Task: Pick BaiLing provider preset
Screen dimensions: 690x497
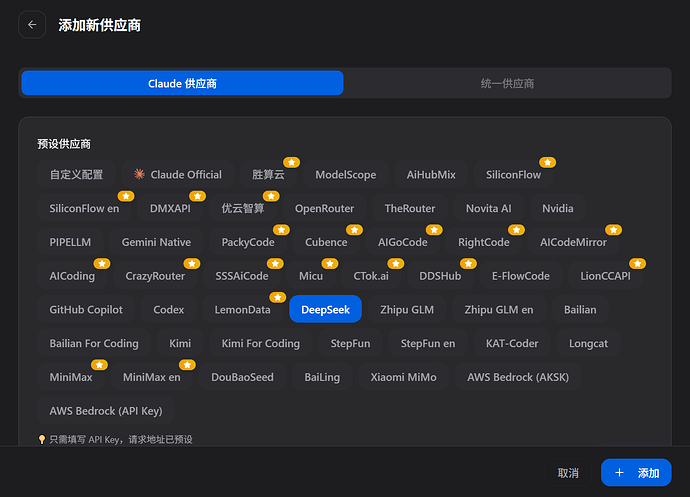Action: [322, 377]
